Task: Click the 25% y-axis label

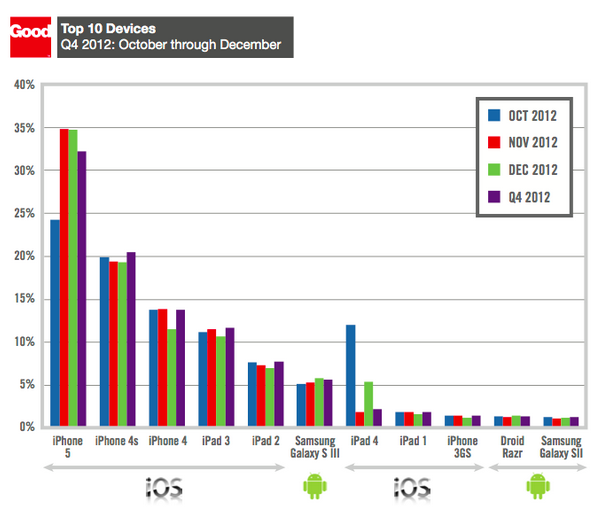Action: coord(24,213)
